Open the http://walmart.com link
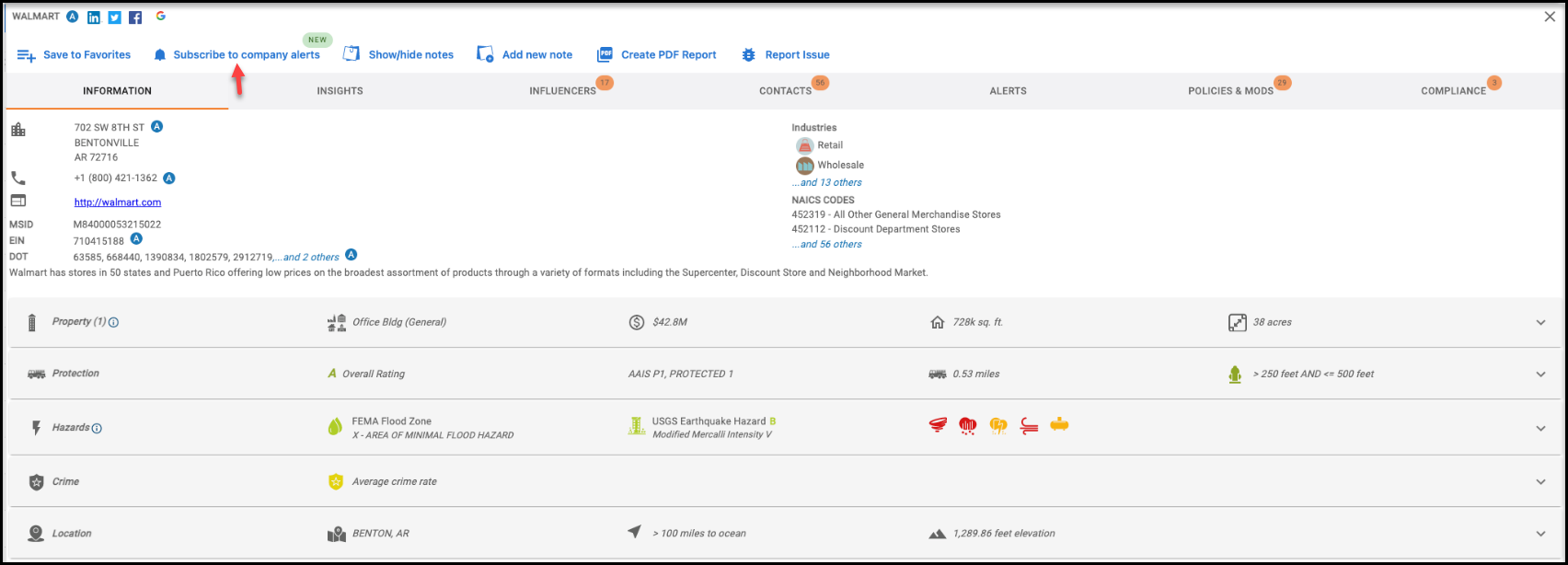The height and width of the screenshot is (565, 1568). click(118, 202)
